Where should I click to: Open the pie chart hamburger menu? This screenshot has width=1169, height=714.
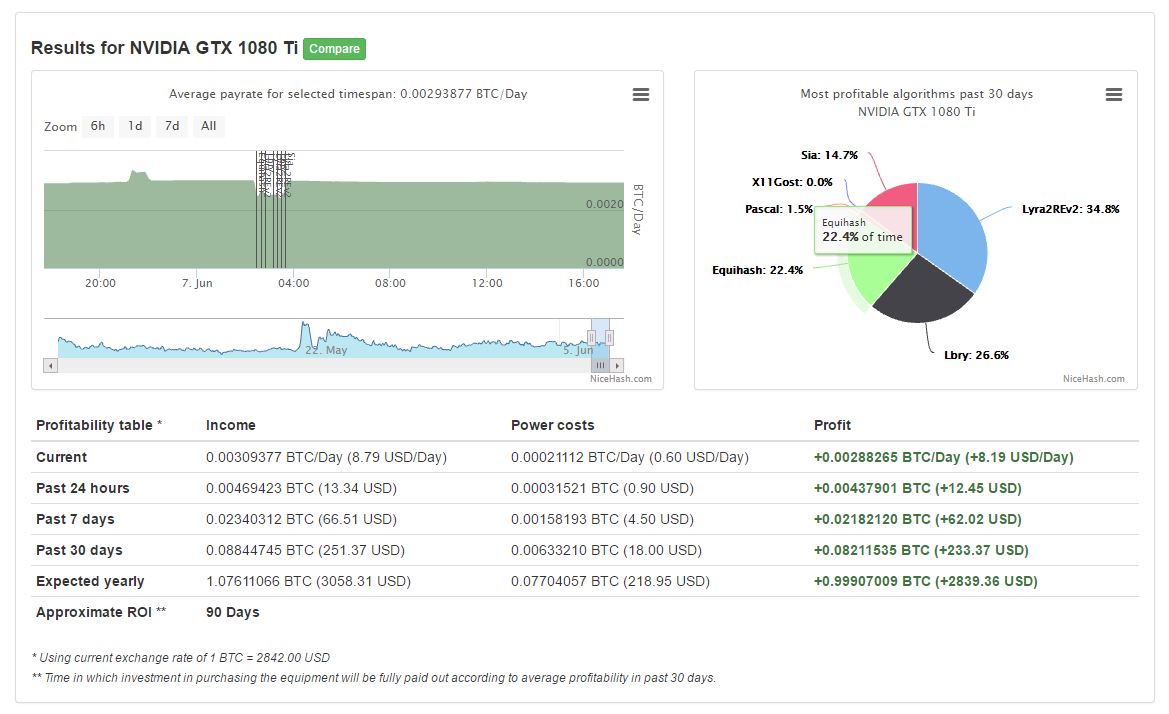pos(1113,95)
